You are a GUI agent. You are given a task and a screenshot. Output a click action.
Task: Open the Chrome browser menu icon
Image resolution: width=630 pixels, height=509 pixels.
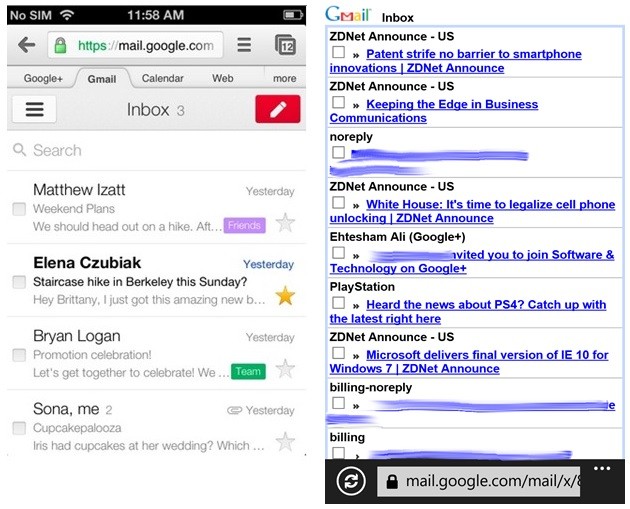[244, 45]
